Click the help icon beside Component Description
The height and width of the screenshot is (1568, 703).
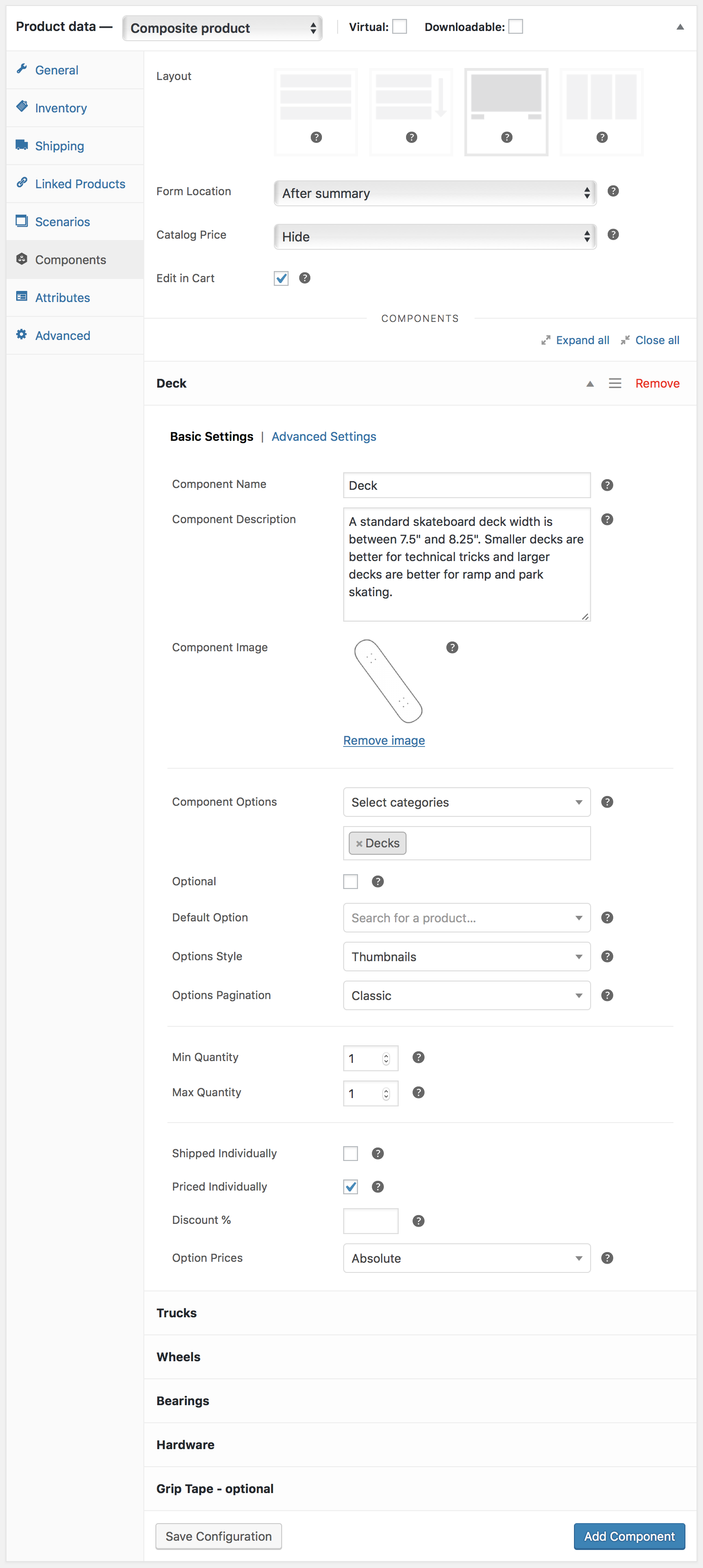[607, 519]
